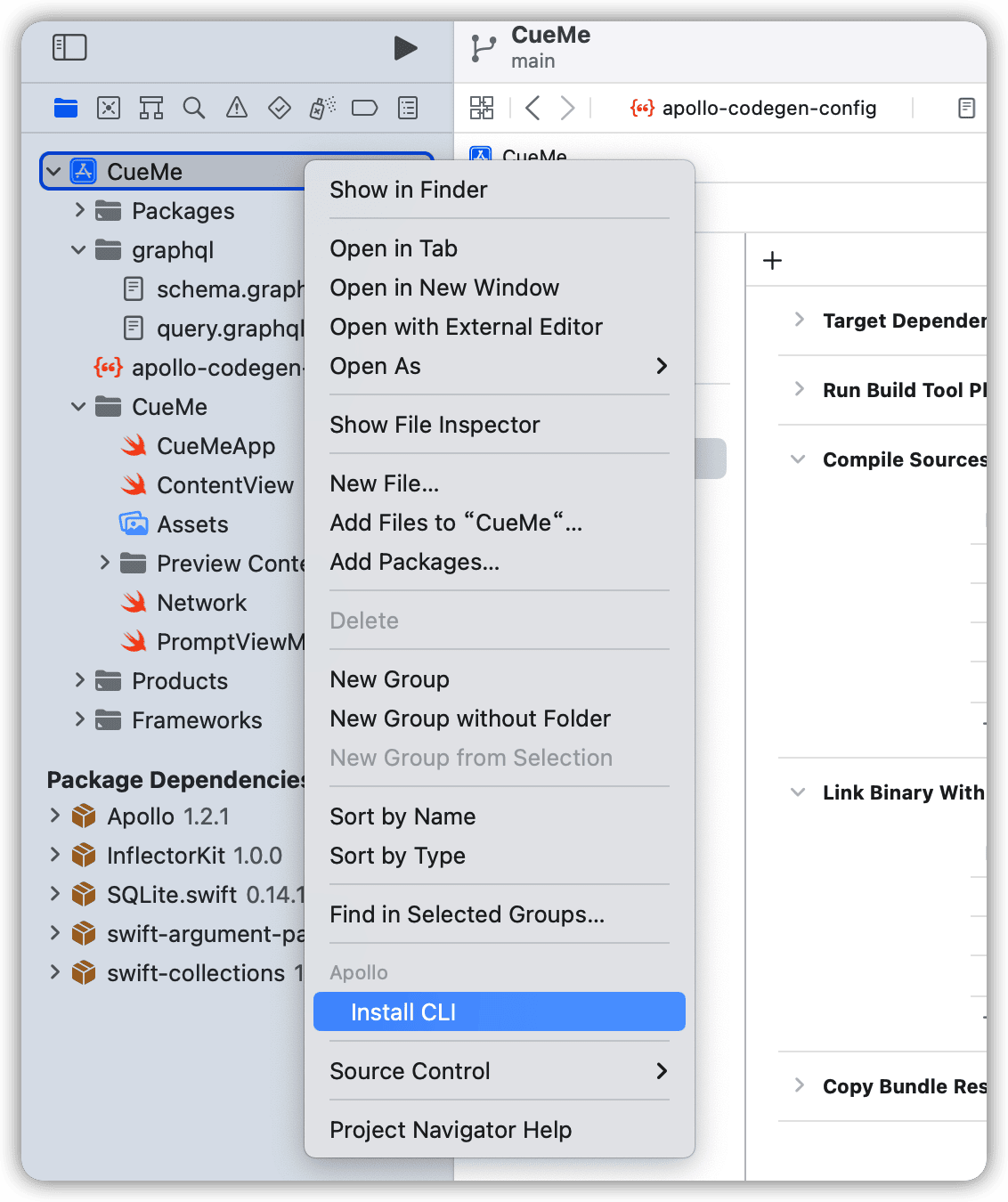This screenshot has width=1008, height=1202.
Task: Expand the swift-argument-parser package
Action: point(54,933)
